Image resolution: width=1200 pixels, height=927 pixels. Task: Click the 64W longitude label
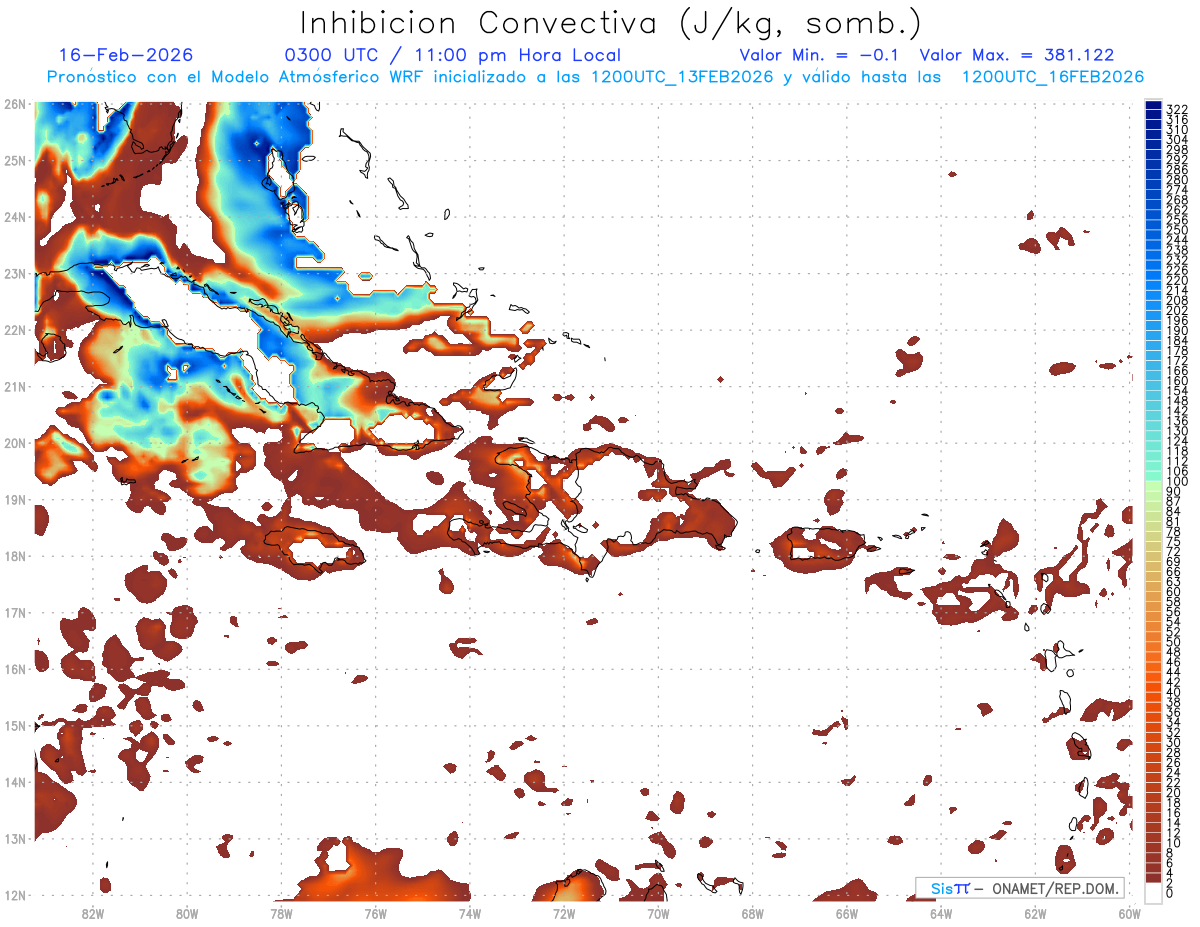[x=941, y=914]
